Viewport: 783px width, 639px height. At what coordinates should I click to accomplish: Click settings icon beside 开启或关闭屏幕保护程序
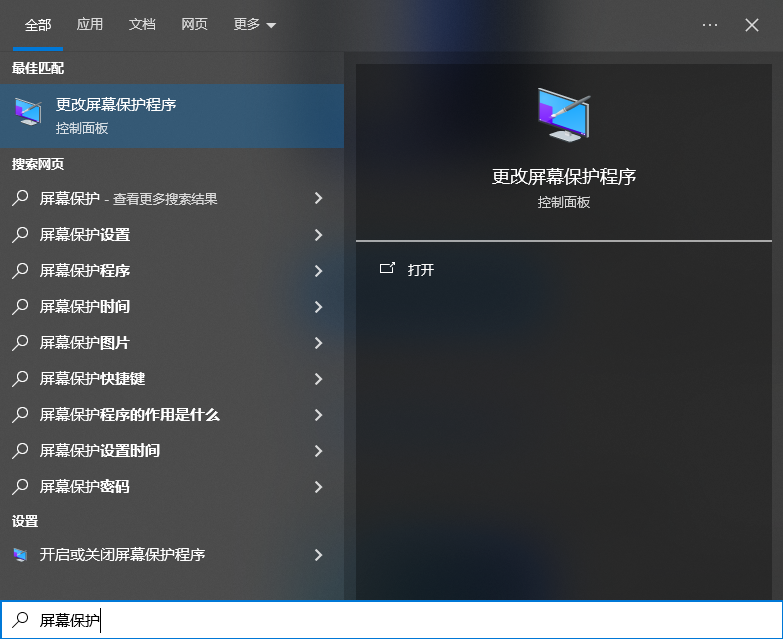pyautogui.click(x=20, y=555)
